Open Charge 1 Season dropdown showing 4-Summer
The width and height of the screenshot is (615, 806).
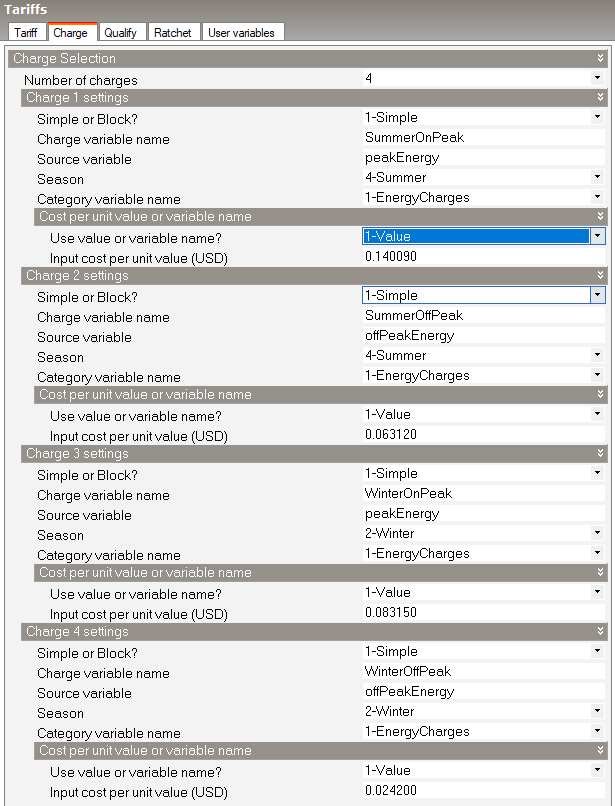(x=598, y=178)
